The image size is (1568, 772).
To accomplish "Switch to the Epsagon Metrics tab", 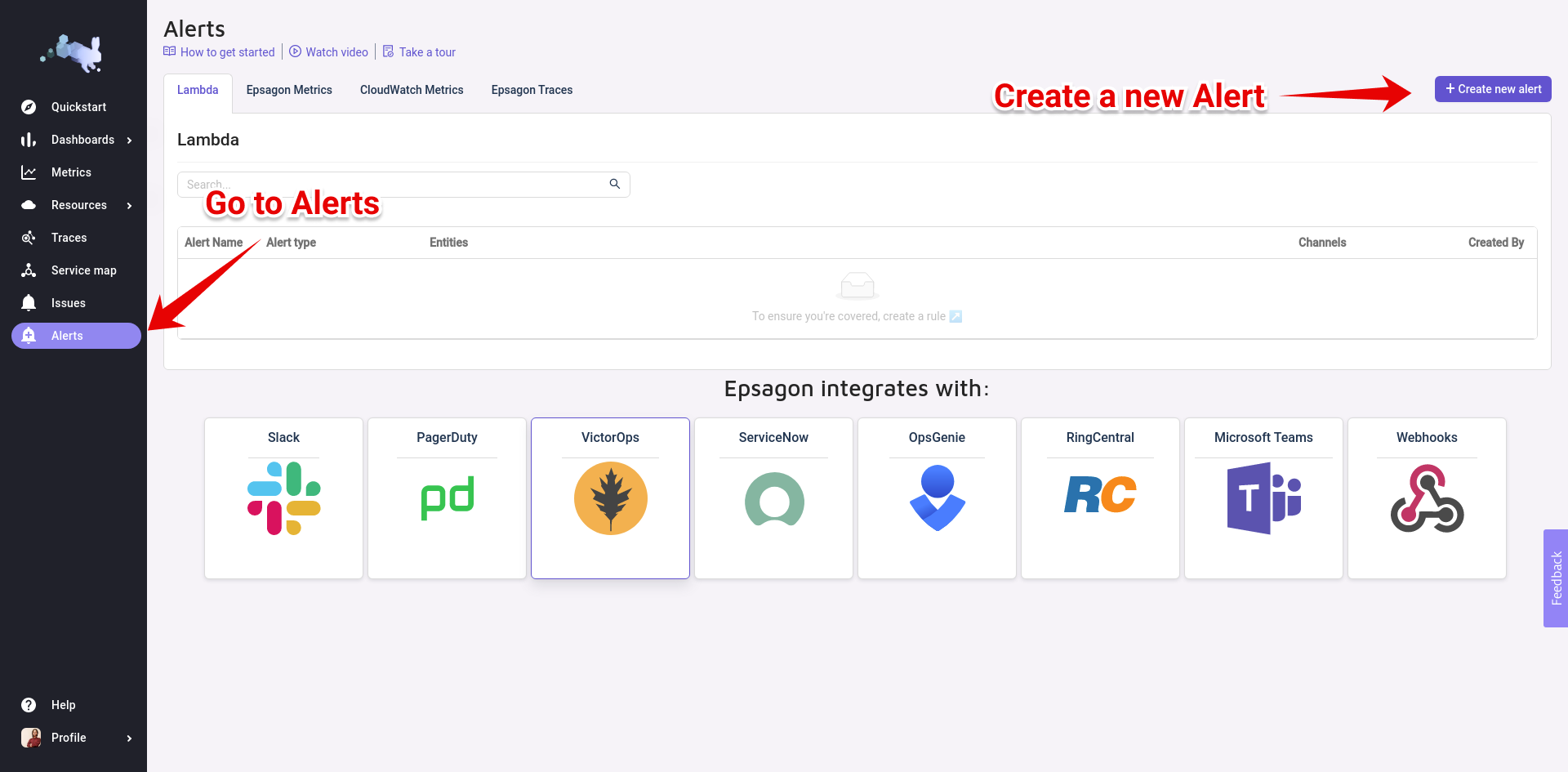I will point(289,90).
